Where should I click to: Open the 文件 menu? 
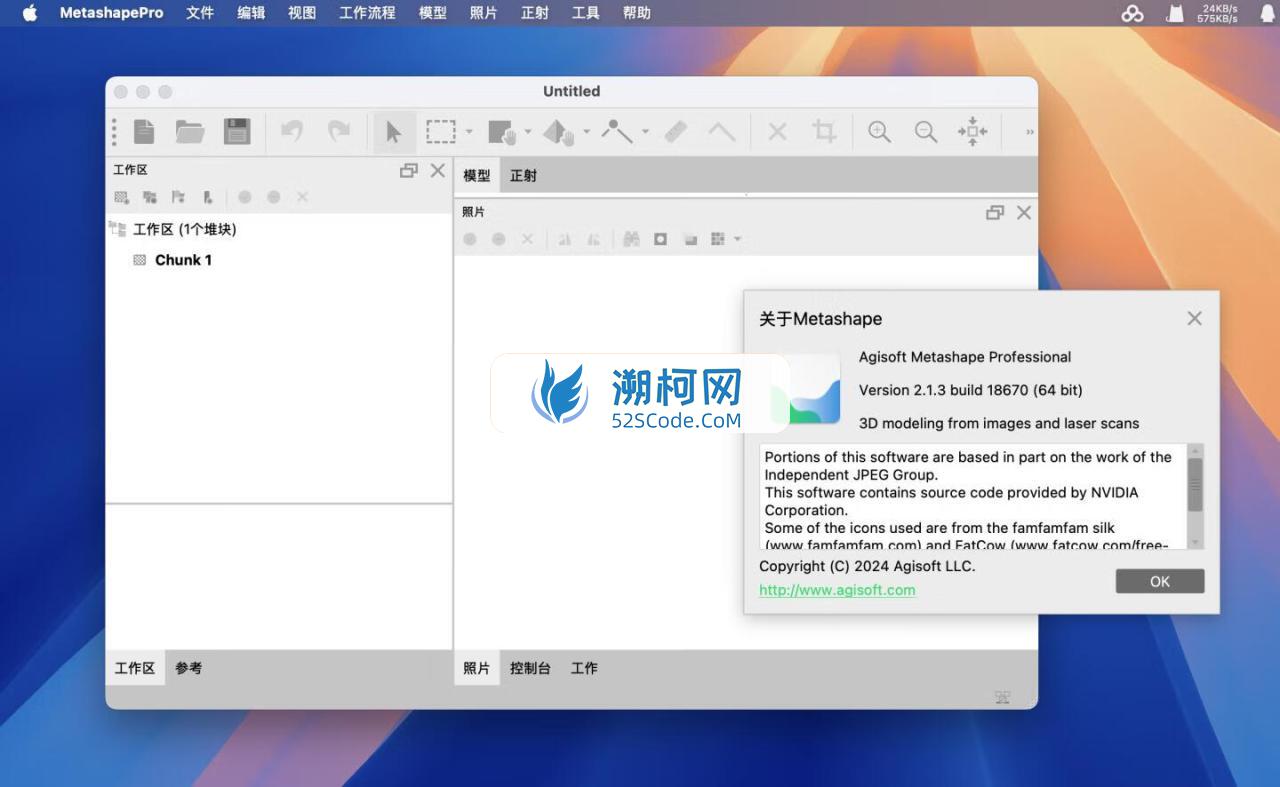(200, 13)
